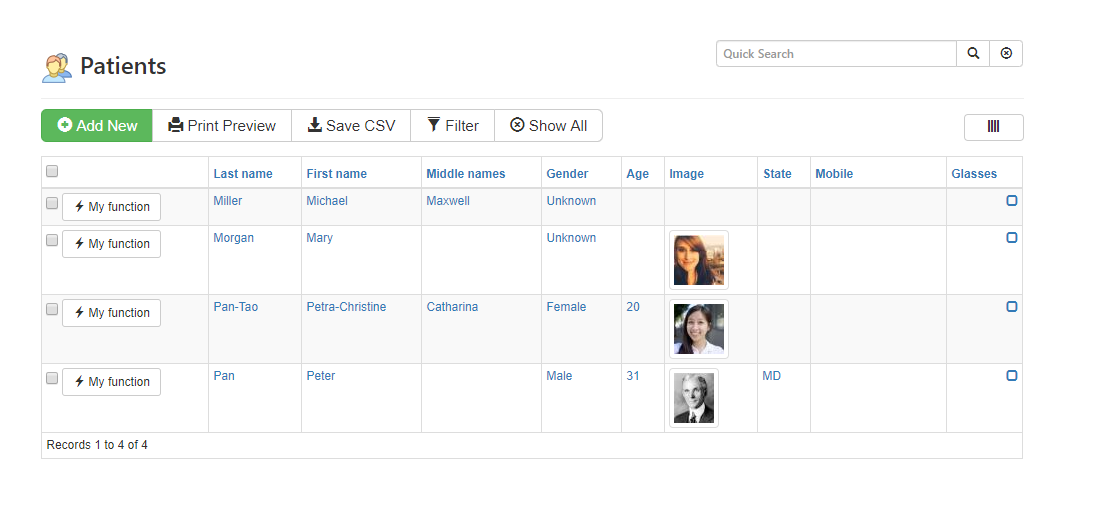Open Mary Morgan's photo thumbnail

699,260
